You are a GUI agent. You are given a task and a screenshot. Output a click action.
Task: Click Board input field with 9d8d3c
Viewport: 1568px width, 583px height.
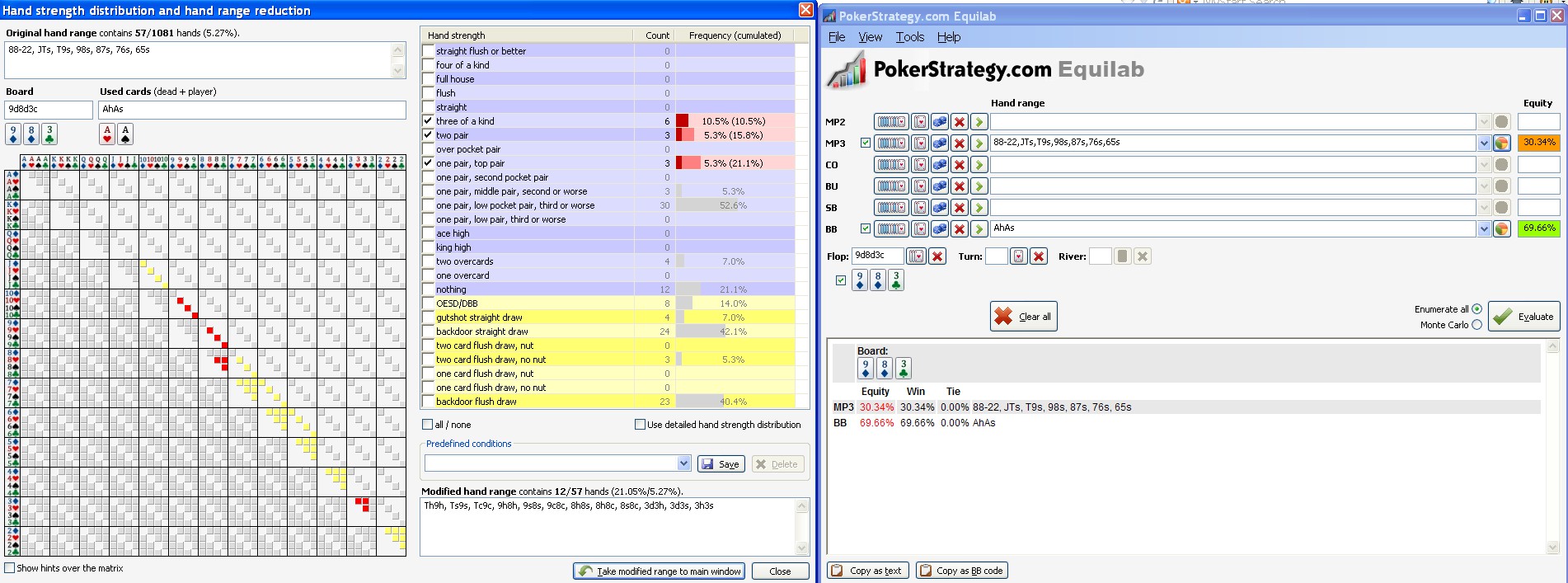pos(49,110)
